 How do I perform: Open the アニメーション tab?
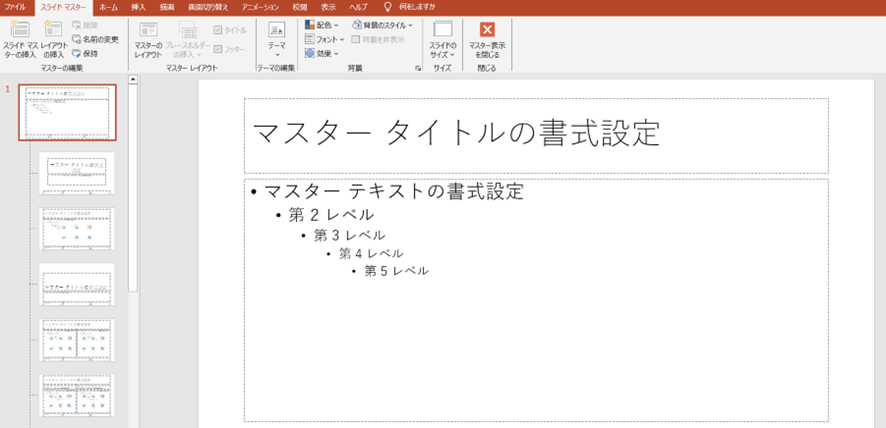261,6
